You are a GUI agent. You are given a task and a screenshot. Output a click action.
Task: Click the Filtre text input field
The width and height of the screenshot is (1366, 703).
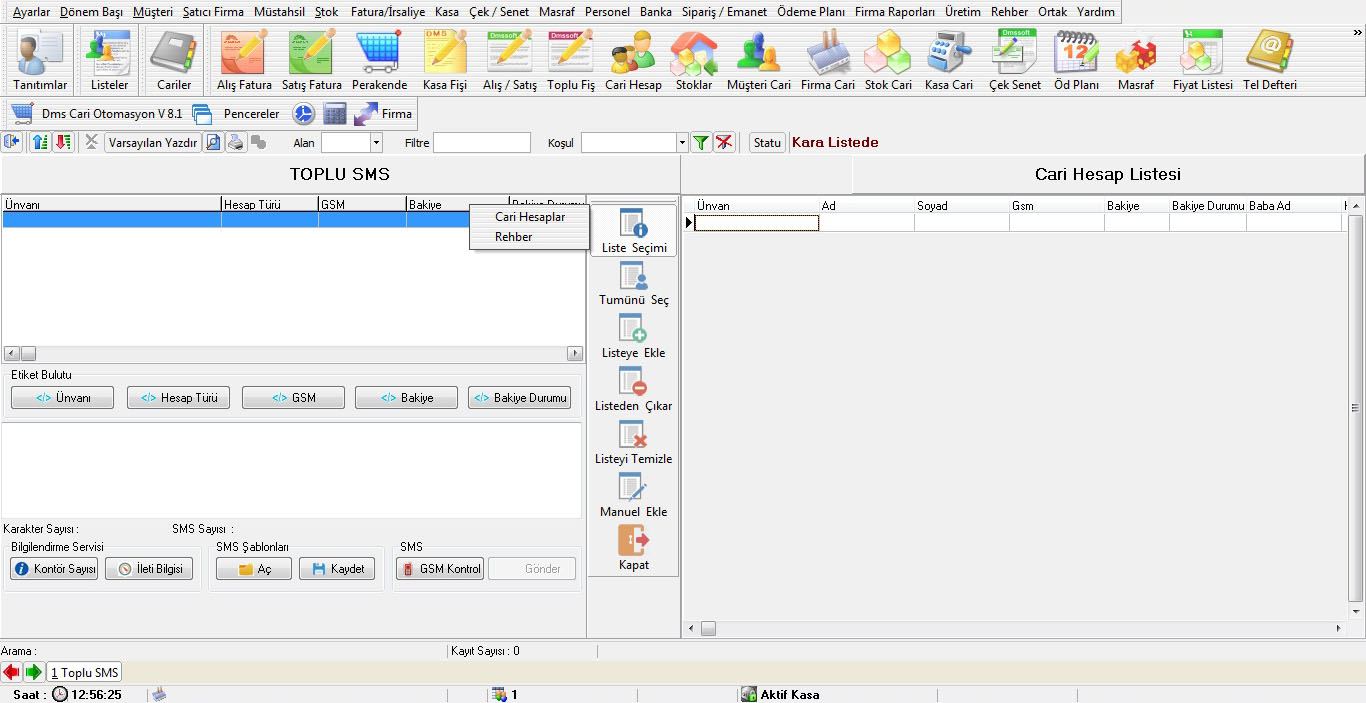(x=481, y=143)
